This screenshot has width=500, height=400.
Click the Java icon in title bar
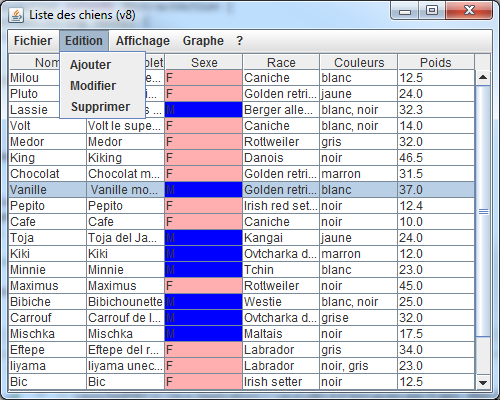16,15
